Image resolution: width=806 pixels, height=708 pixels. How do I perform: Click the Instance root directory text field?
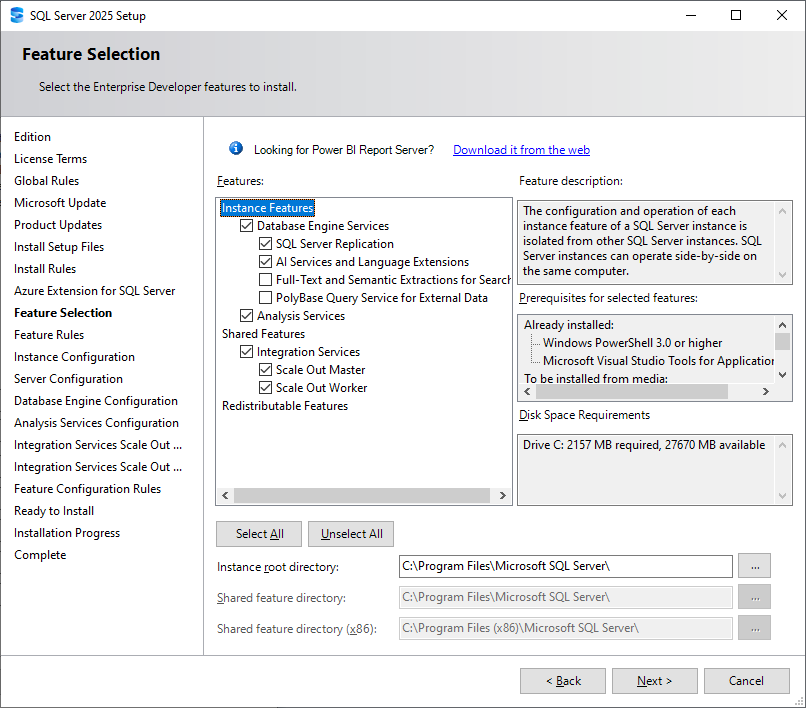565,566
